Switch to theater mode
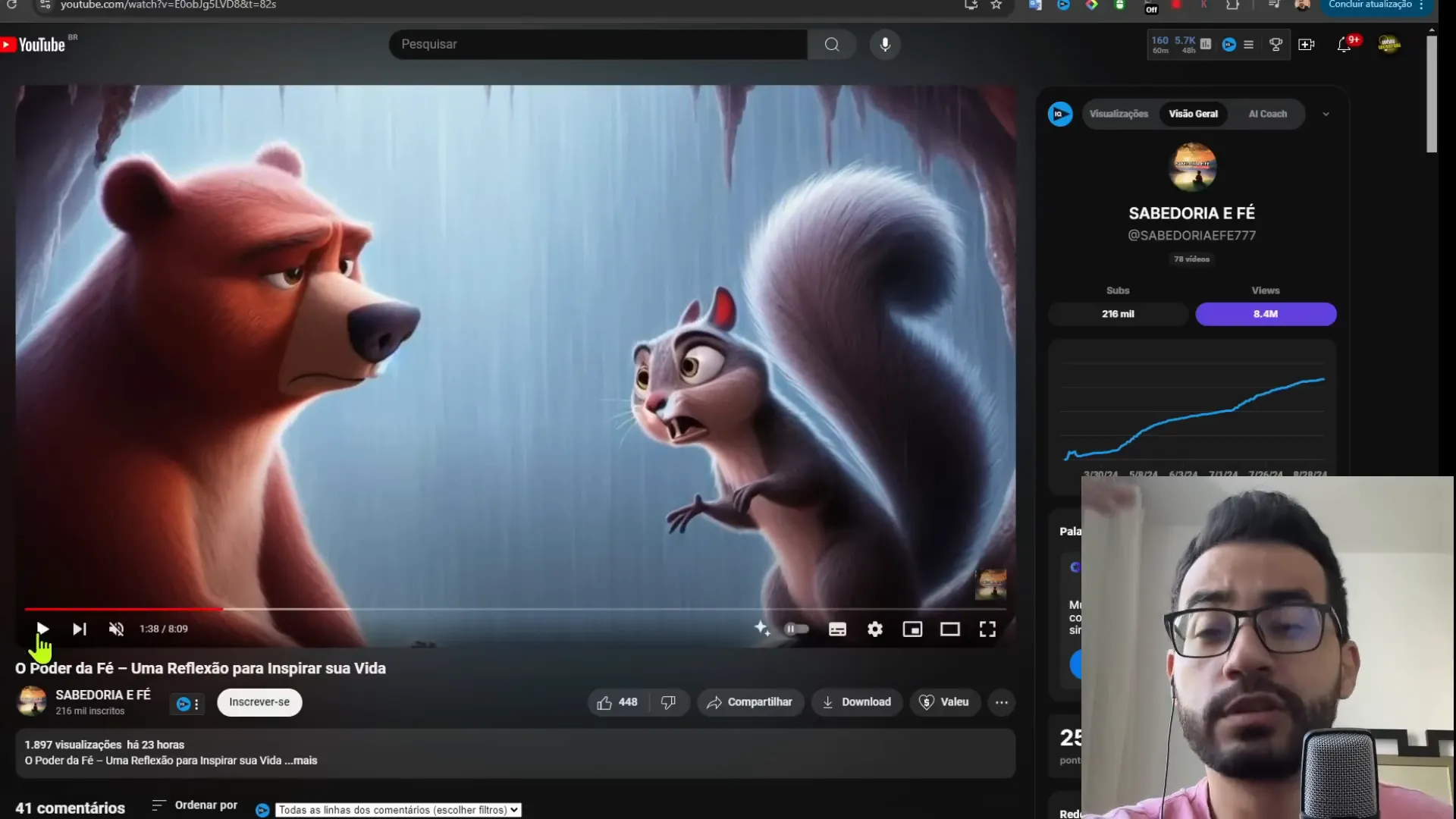Viewport: 1456px width, 819px height. (x=950, y=629)
